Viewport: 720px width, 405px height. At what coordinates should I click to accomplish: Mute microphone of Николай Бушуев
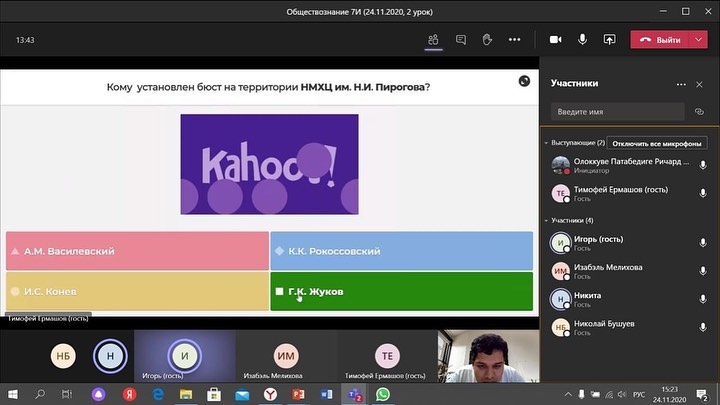click(x=703, y=327)
